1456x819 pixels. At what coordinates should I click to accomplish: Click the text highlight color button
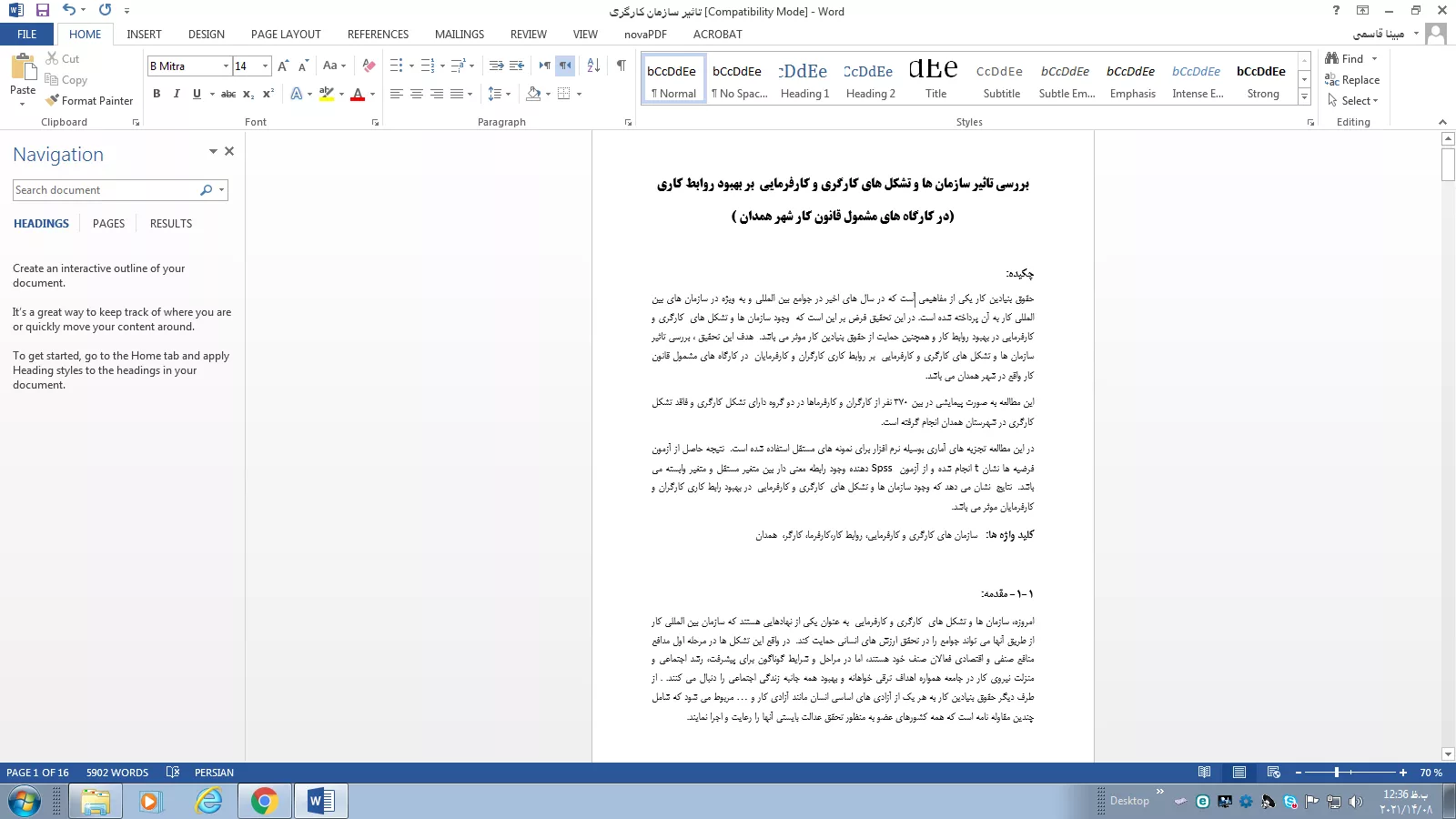tap(326, 94)
